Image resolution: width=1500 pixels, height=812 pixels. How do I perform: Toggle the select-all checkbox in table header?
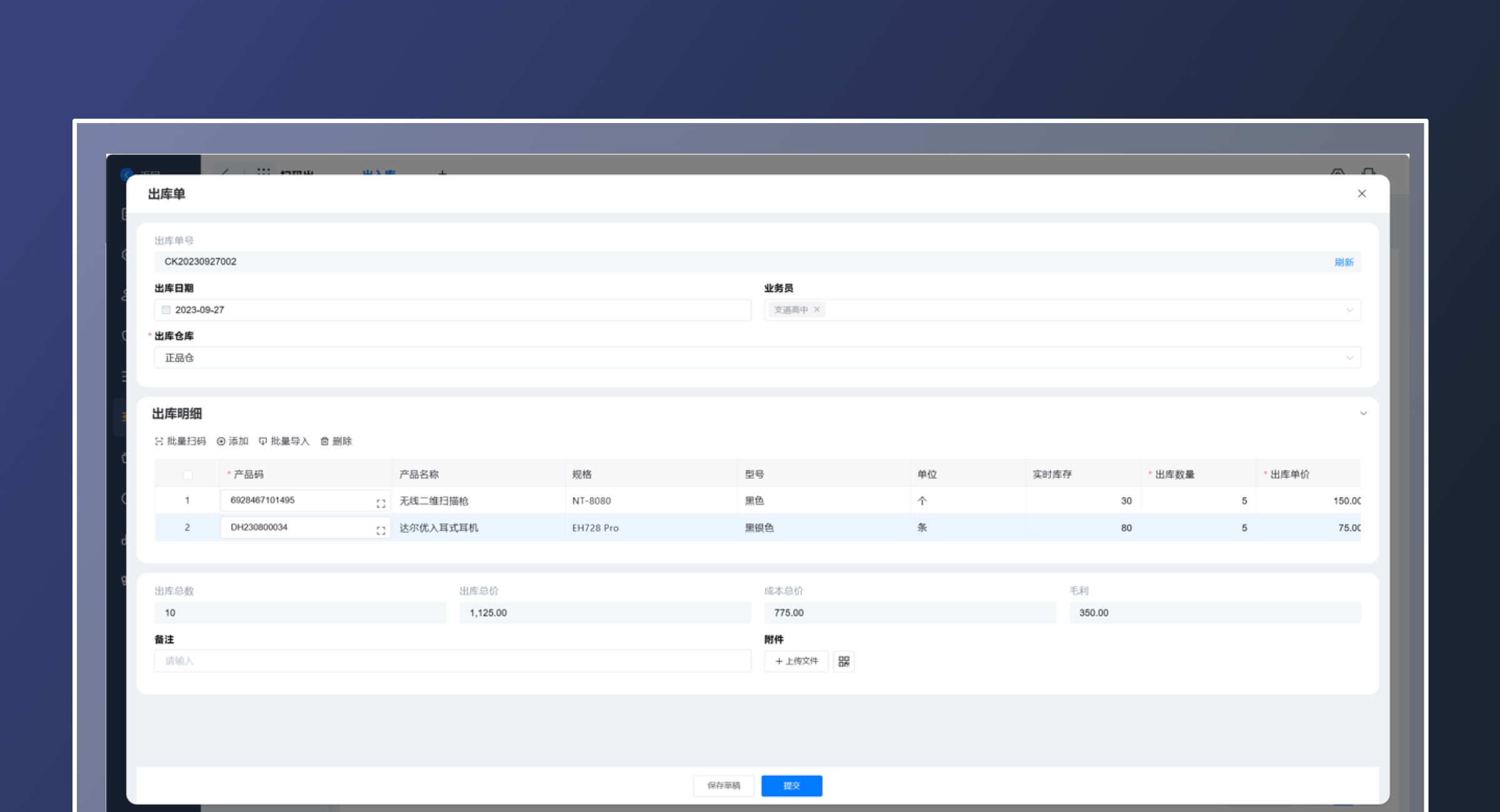coord(187,475)
